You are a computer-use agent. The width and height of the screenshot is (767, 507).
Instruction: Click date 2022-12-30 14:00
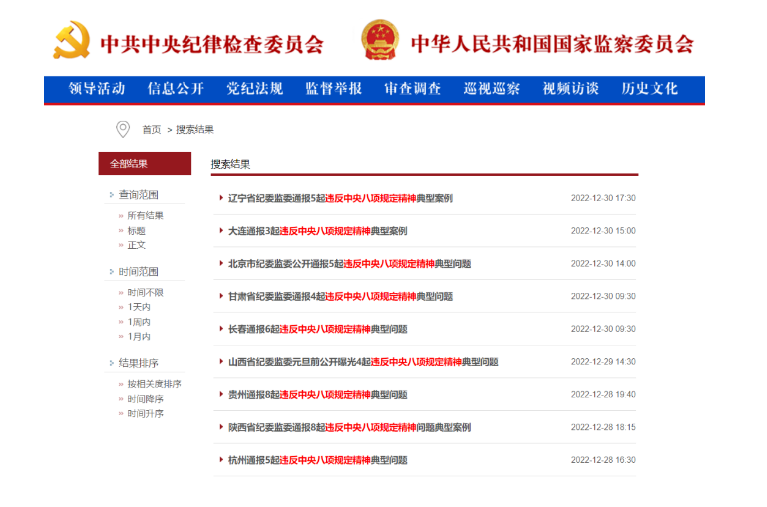(x=603, y=264)
